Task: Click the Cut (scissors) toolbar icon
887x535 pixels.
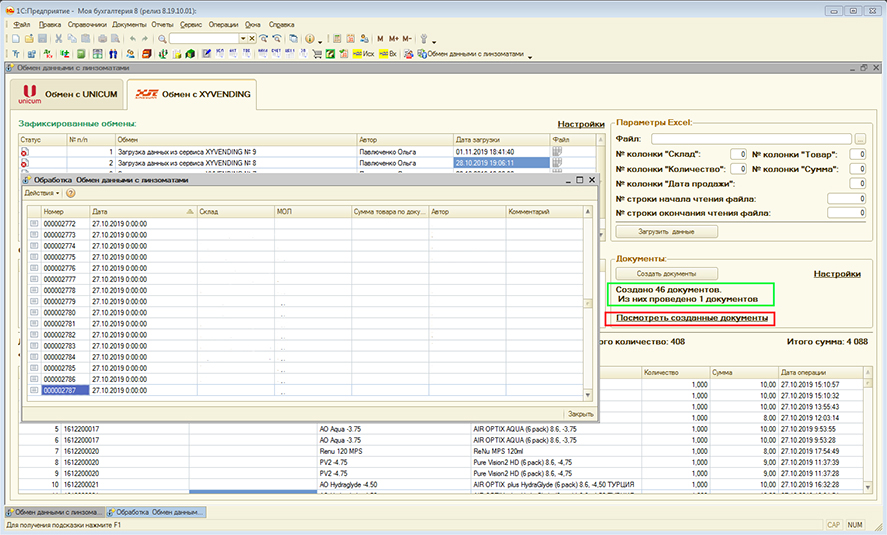Action: [59, 38]
